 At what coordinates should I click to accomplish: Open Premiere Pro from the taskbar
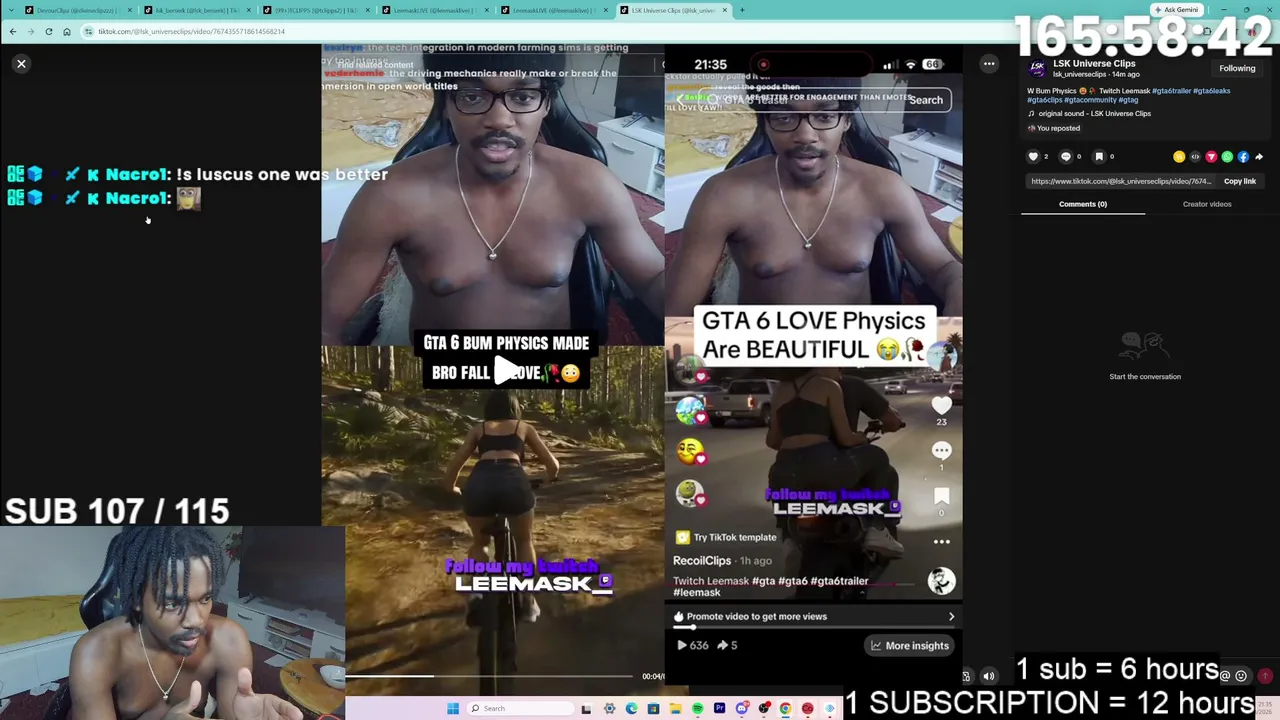point(719,709)
